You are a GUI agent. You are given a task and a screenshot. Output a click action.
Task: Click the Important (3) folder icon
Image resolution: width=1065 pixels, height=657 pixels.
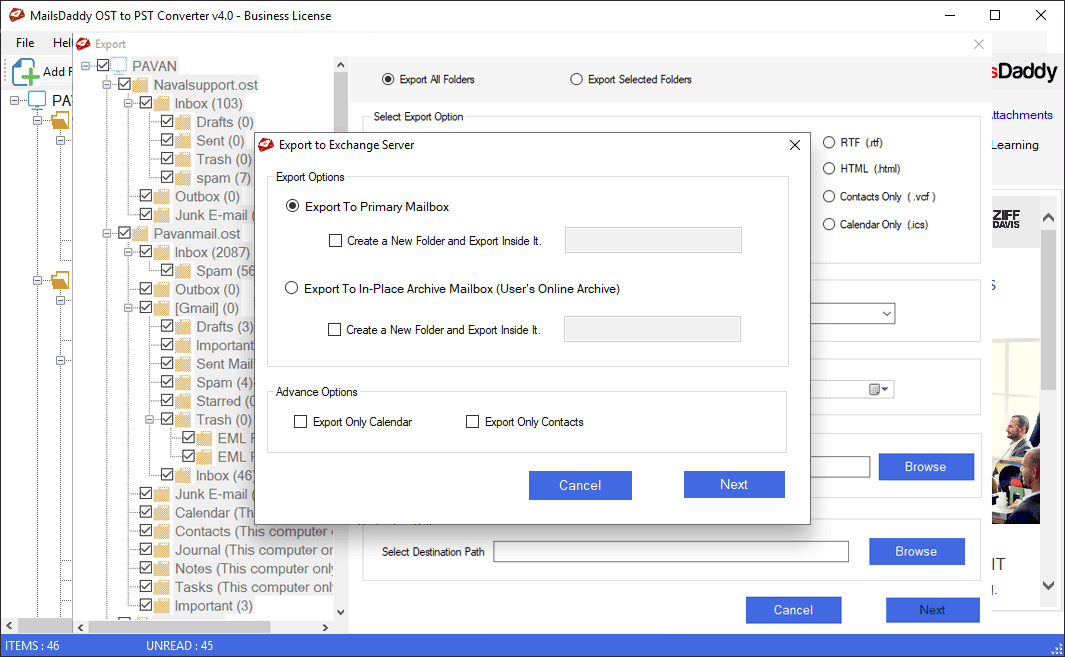tap(162, 605)
